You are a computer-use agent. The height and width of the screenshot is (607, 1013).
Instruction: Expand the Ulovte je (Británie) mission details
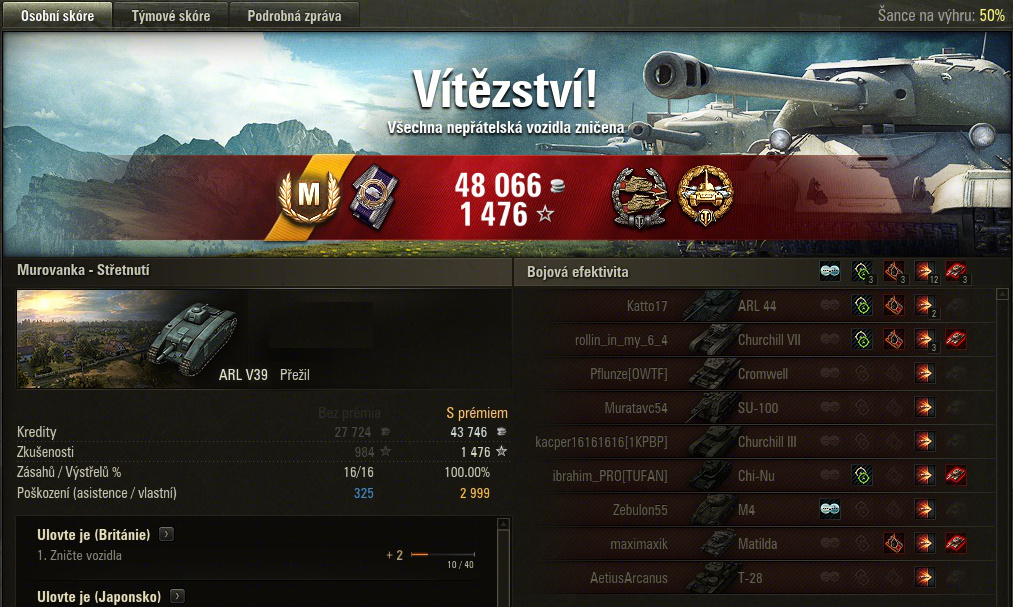tap(167, 534)
